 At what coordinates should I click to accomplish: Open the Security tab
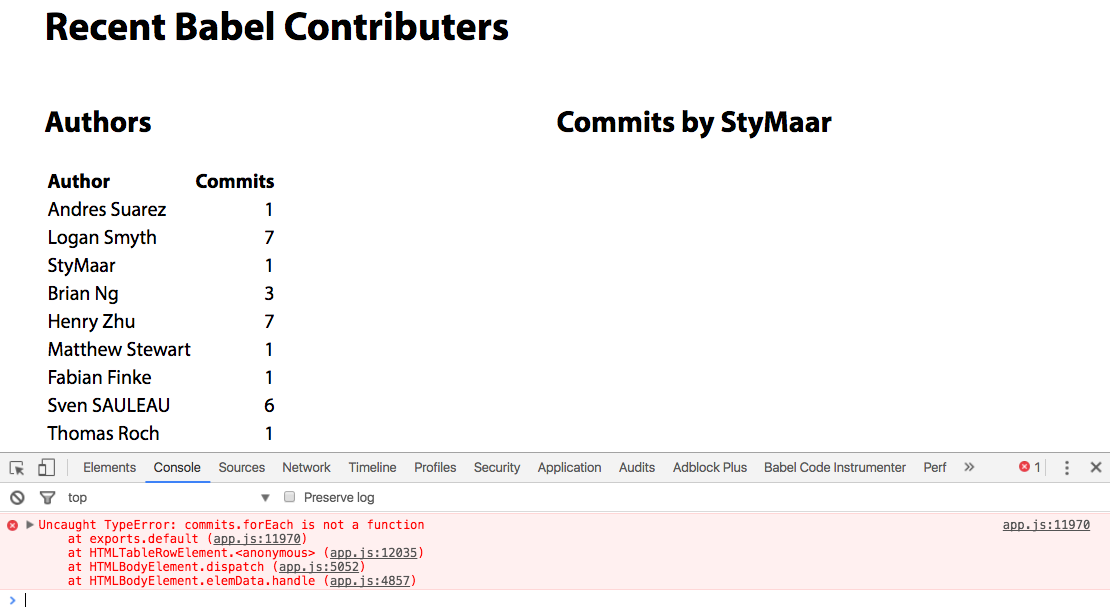(x=497, y=467)
